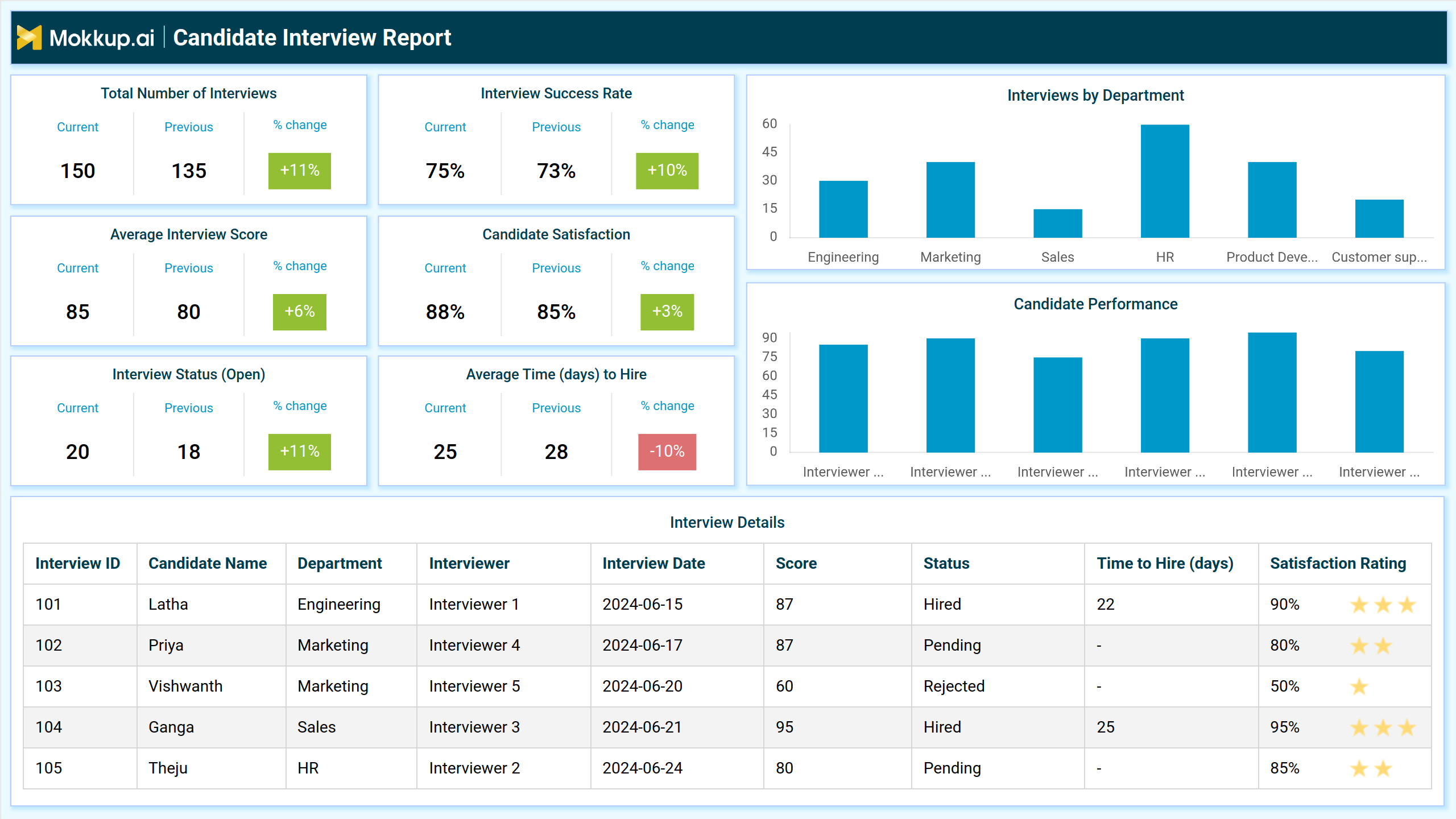The width and height of the screenshot is (1456, 819).
Task: Click the previous 85% candidate satisfaction value
Action: pyautogui.click(x=556, y=312)
